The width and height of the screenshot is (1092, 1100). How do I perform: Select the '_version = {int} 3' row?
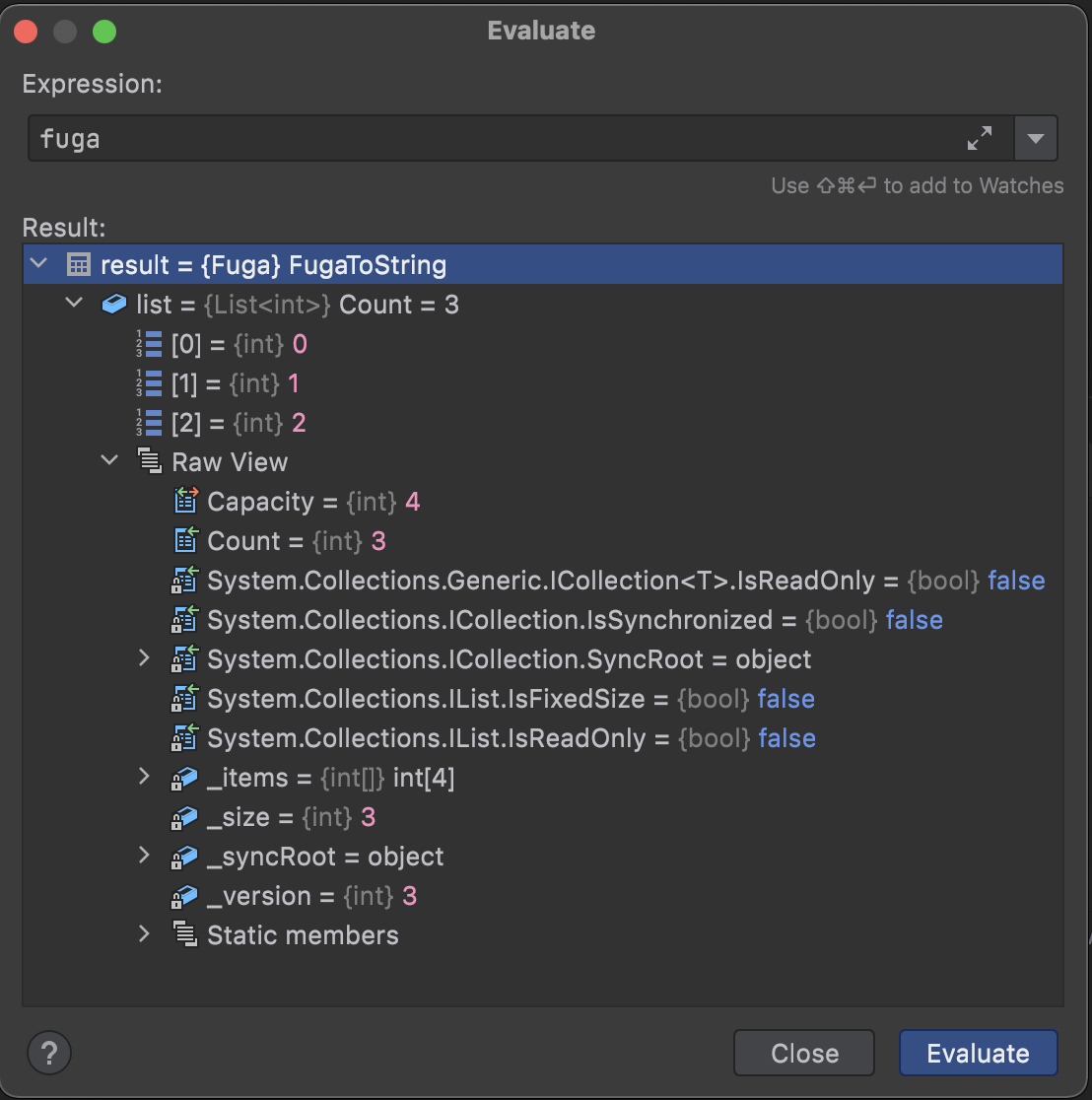click(543, 895)
